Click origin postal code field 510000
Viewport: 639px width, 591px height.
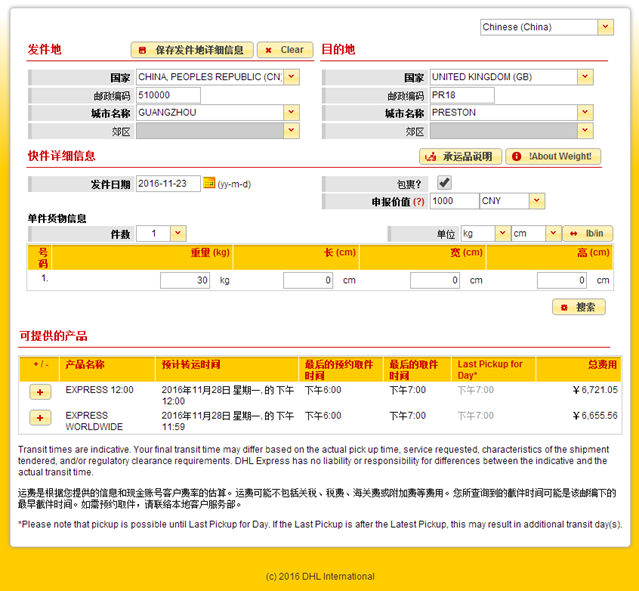[168, 95]
